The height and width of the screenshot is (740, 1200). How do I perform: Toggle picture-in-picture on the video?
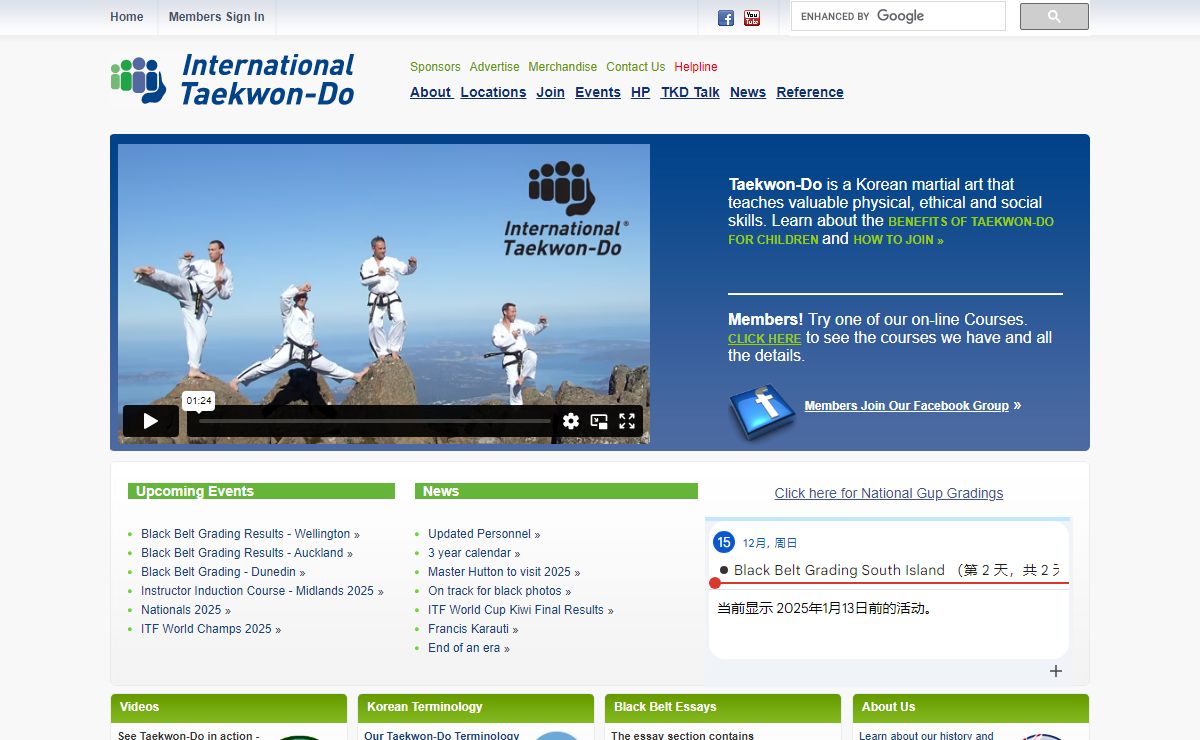point(599,421)
